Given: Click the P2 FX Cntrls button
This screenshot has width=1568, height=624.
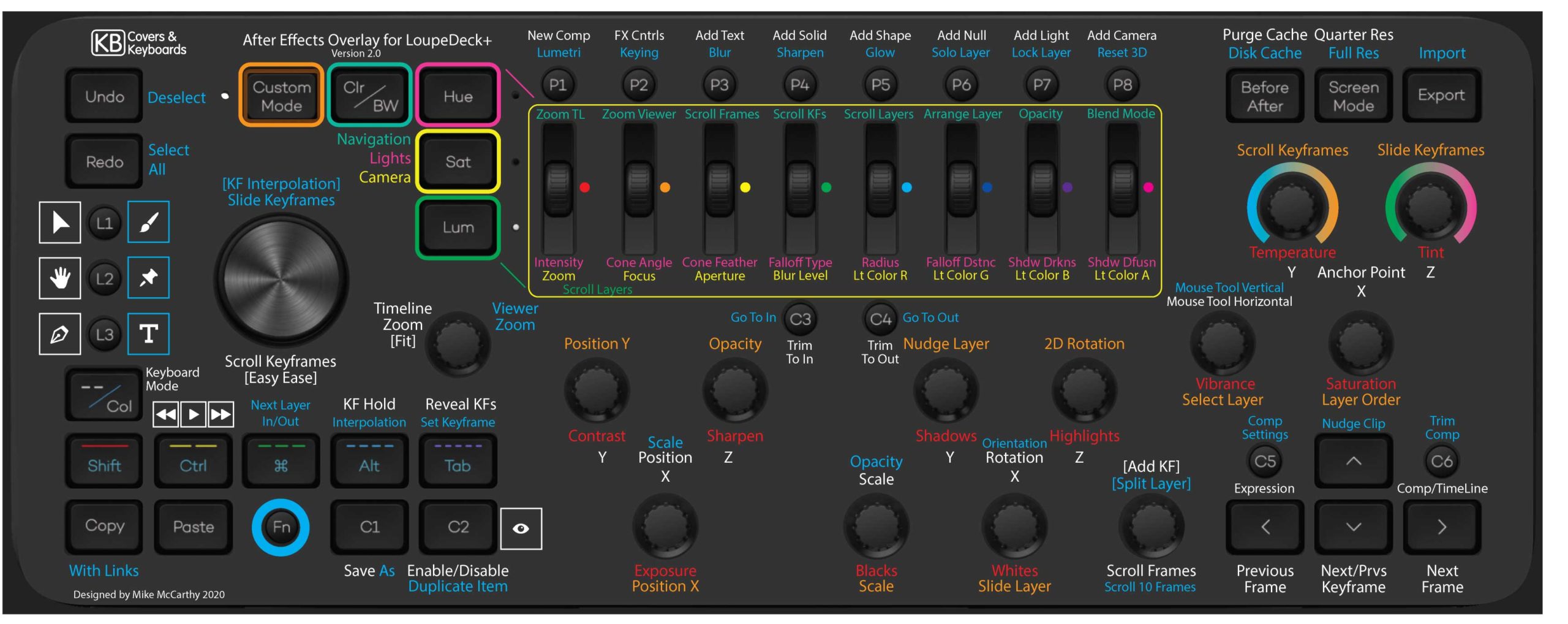Looking at the screenshot, I should pos(638,85).
